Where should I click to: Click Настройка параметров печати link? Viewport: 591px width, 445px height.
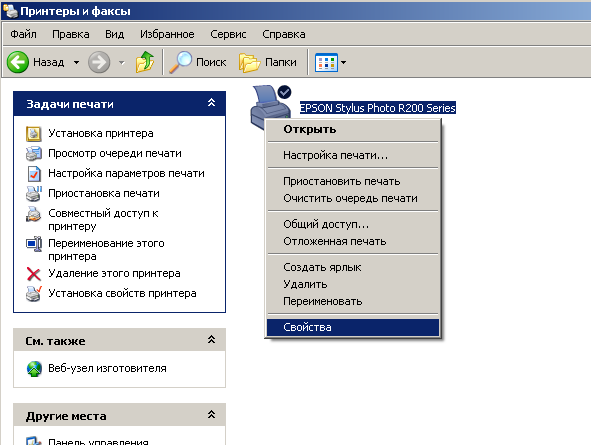pyautogui.click(x=127, y=173)
